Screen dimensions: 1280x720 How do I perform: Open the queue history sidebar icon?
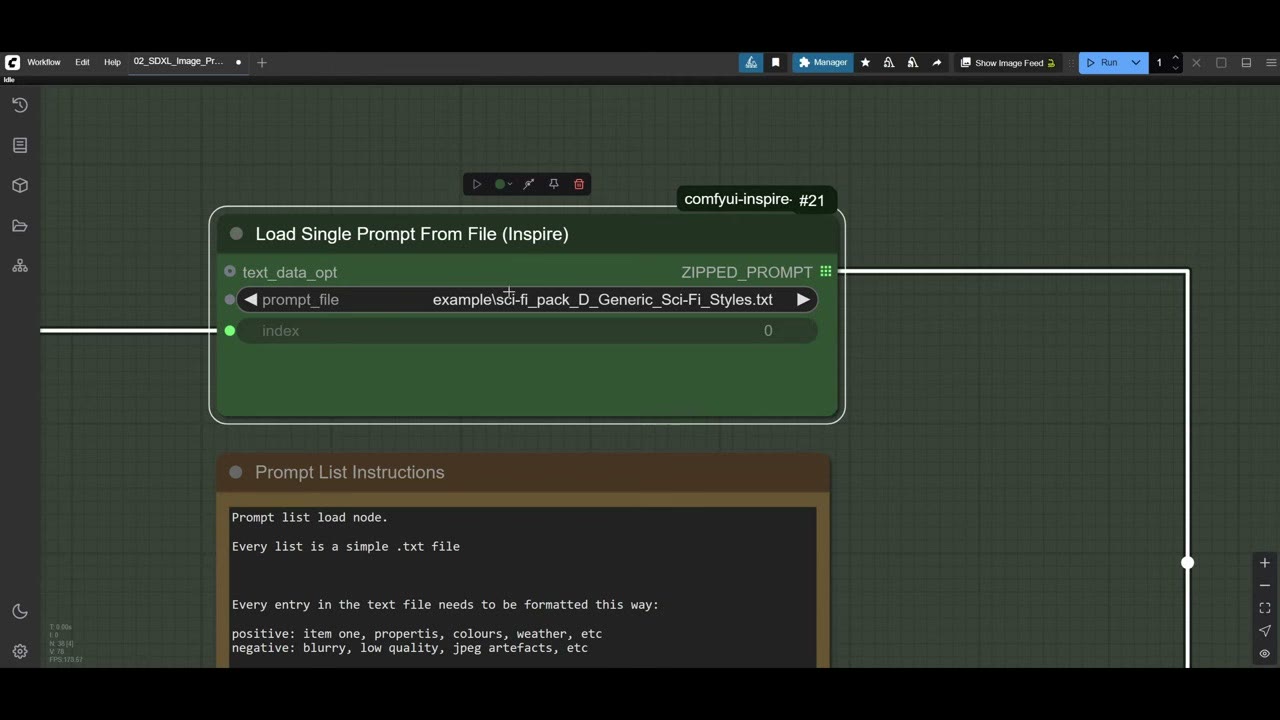point(20,105)
